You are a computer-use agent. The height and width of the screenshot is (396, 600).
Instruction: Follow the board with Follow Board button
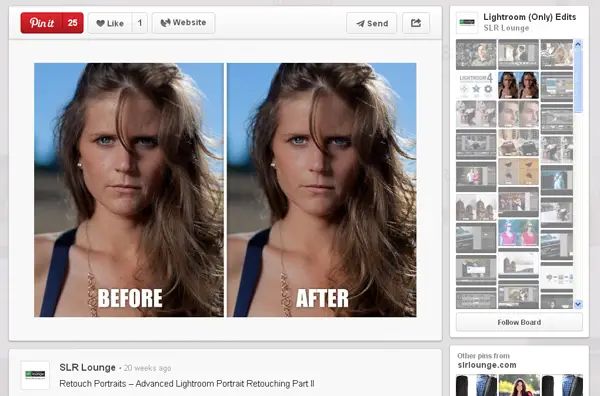click(x=519, y=322)
